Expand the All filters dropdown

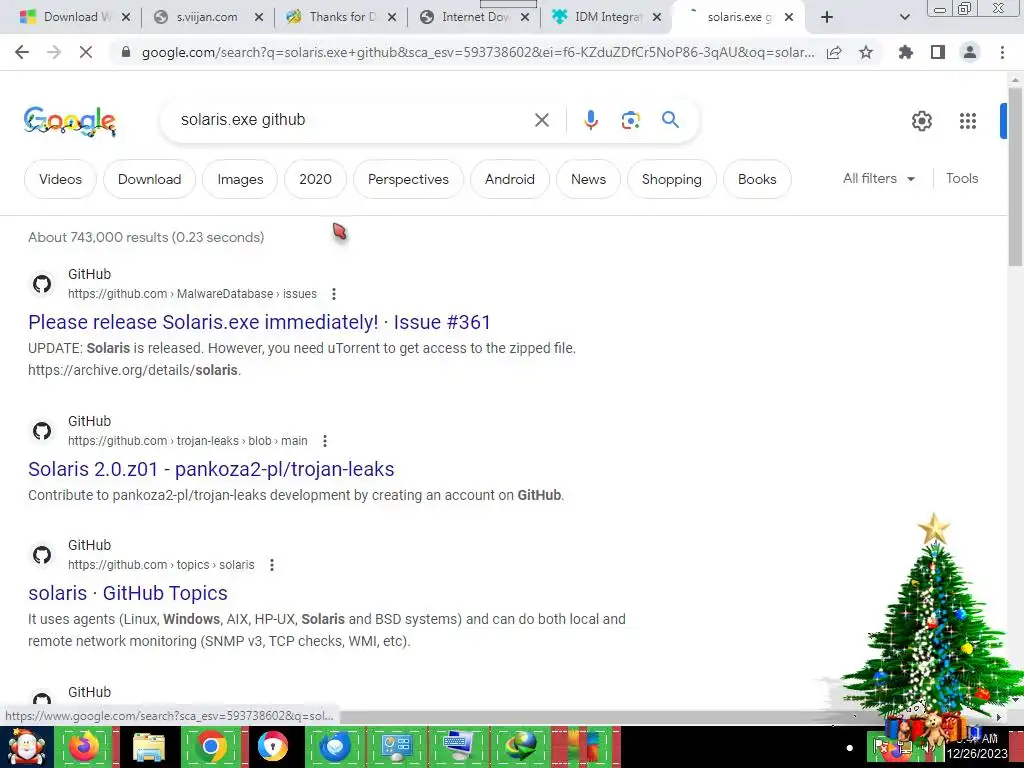point(878,178)
